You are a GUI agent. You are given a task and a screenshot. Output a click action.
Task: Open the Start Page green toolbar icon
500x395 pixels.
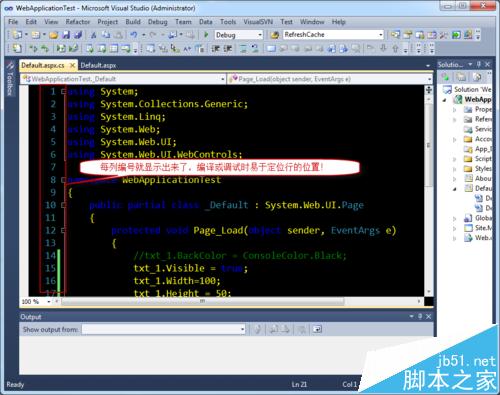click(x=456, y=35)
